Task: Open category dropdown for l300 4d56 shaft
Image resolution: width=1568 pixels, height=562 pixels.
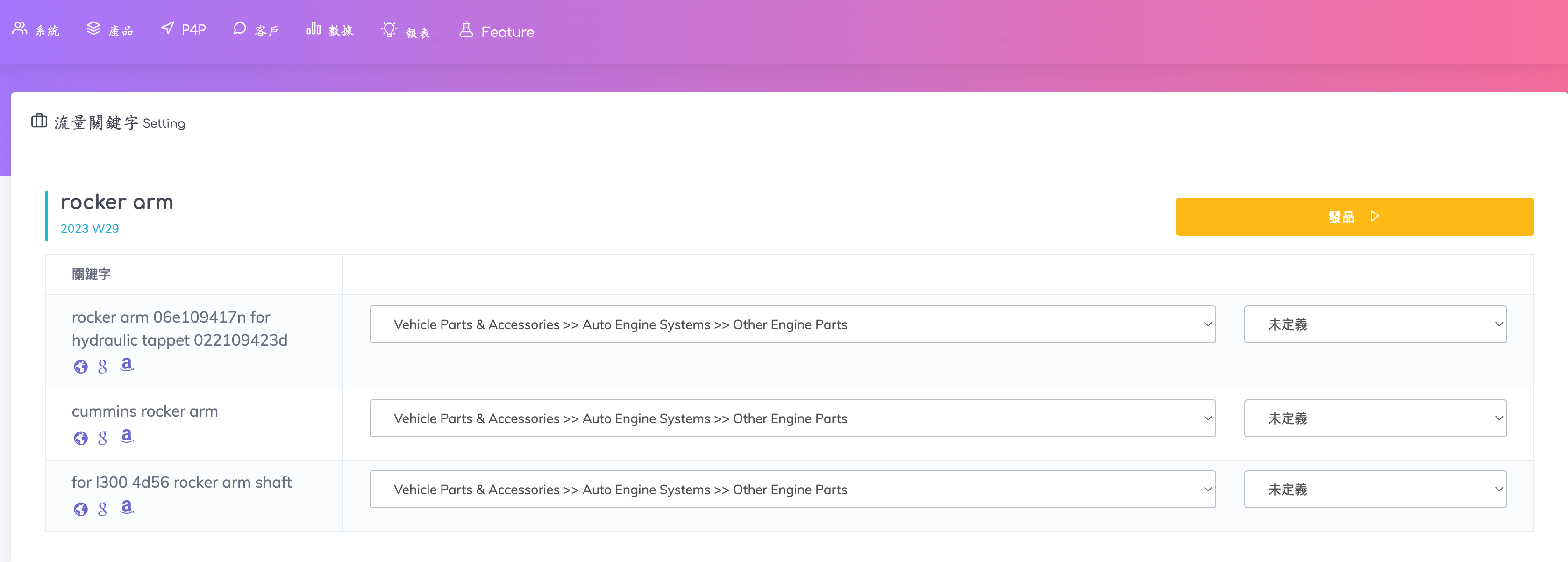Action: point(792,490)
